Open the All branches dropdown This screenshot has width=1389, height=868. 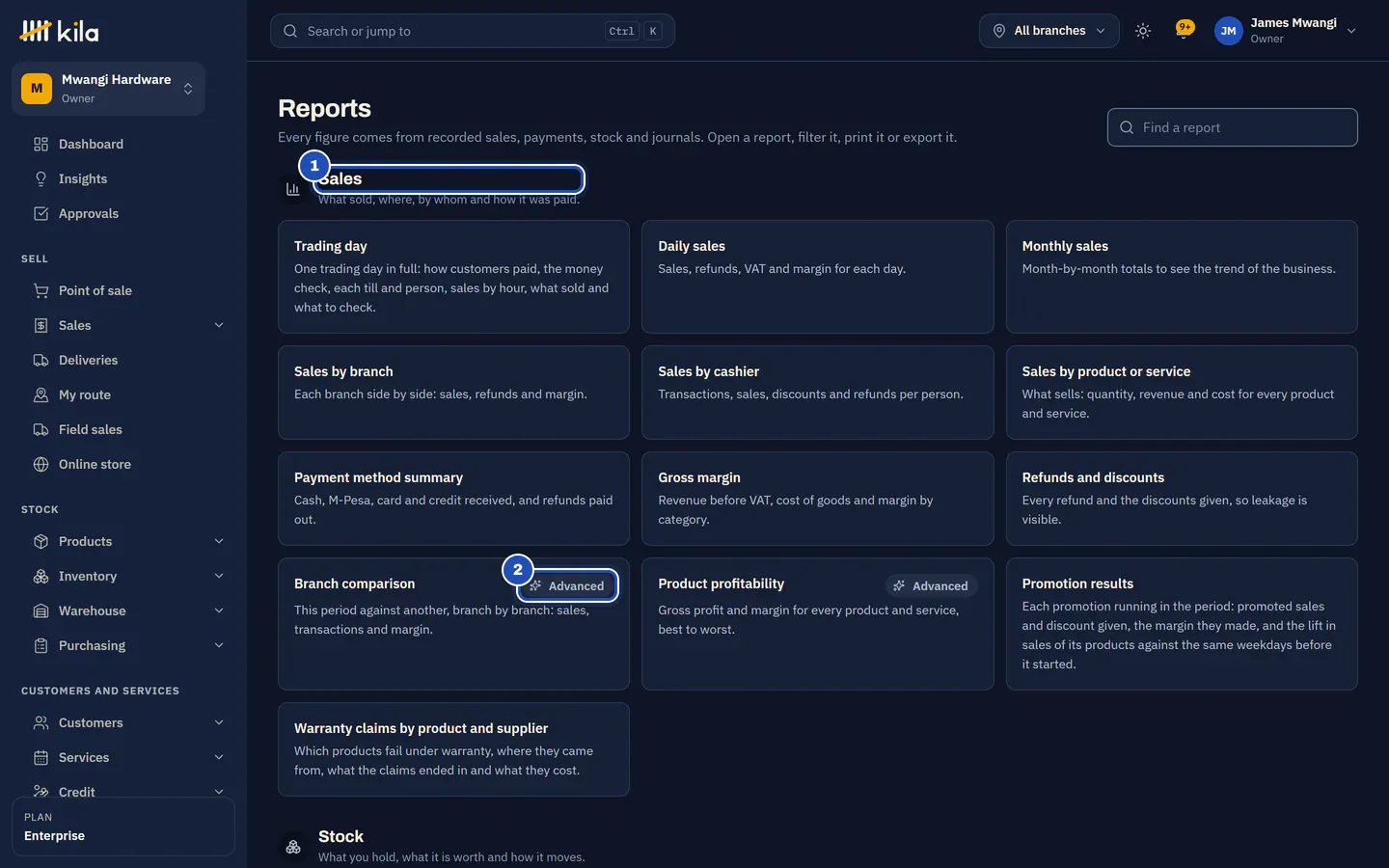coord(1049,31)
